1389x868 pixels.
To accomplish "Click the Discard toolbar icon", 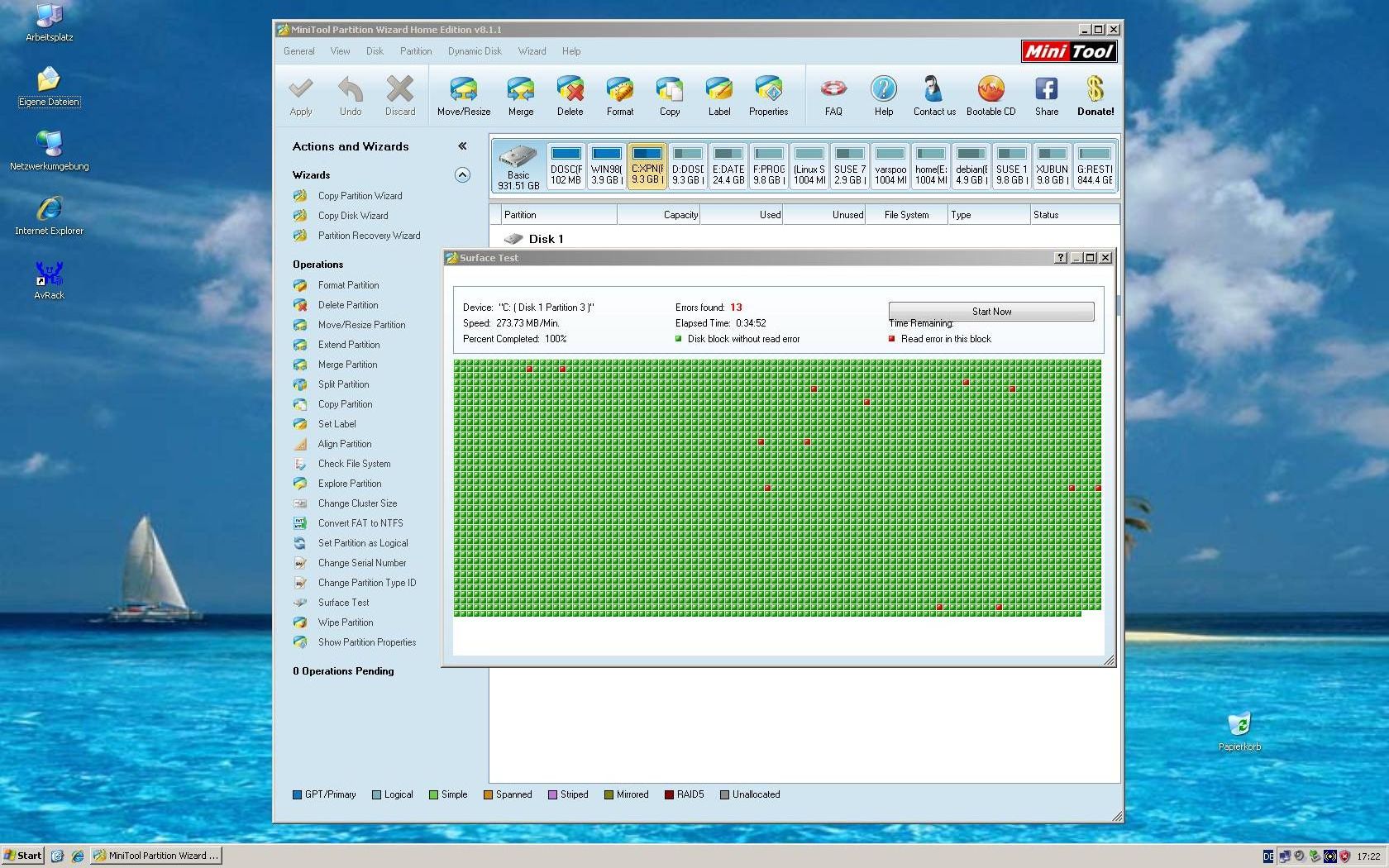I will [400, 96].
